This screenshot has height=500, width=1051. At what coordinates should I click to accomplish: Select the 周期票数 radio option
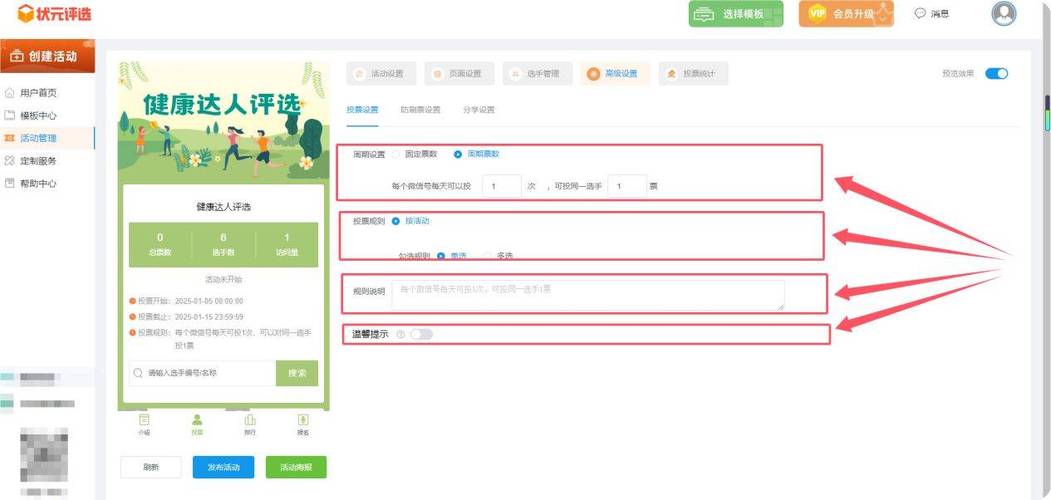(458, 154)
